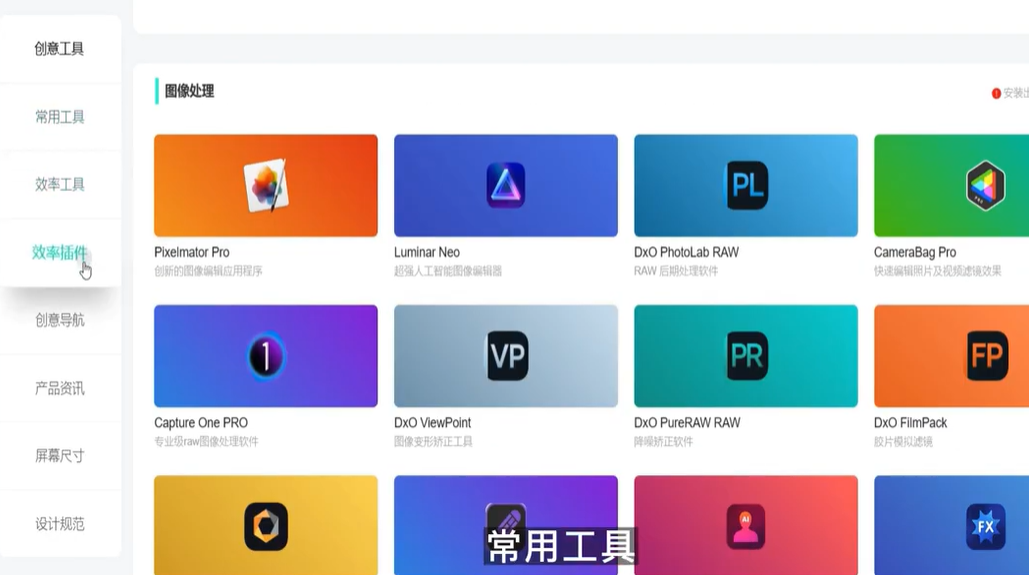Open the DxO FilmPack title link
The width and height of the screenshot is (1029, 575).
click(910, 423)
